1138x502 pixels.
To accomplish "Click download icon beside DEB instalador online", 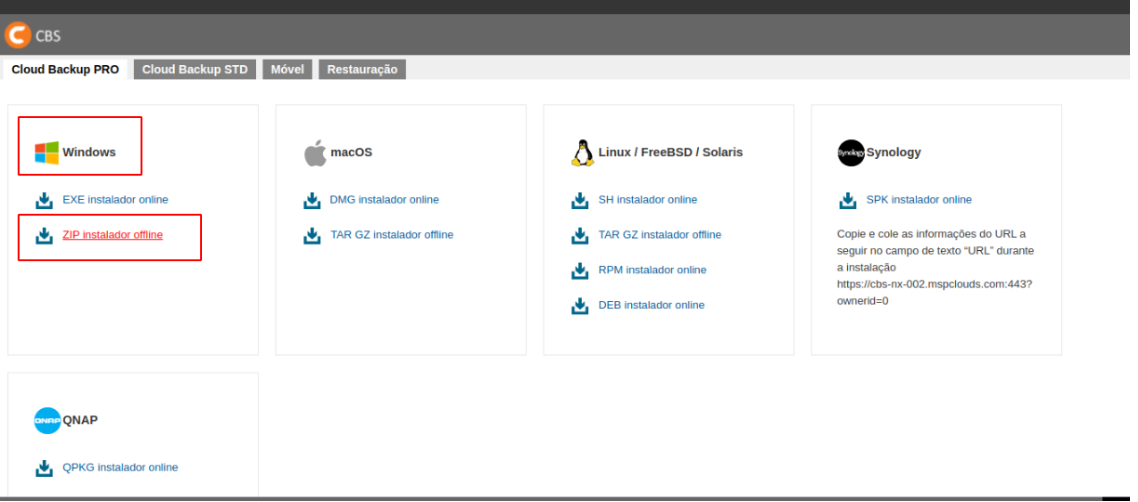I will point(580,305).
